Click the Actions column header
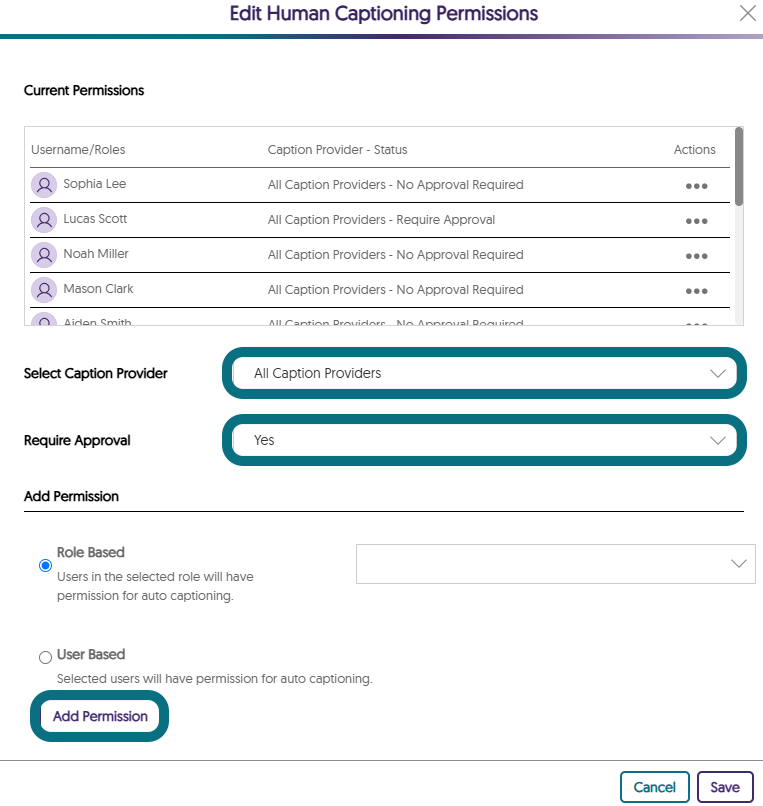This screenshot has height=806, width=763. tap(695, 150)
